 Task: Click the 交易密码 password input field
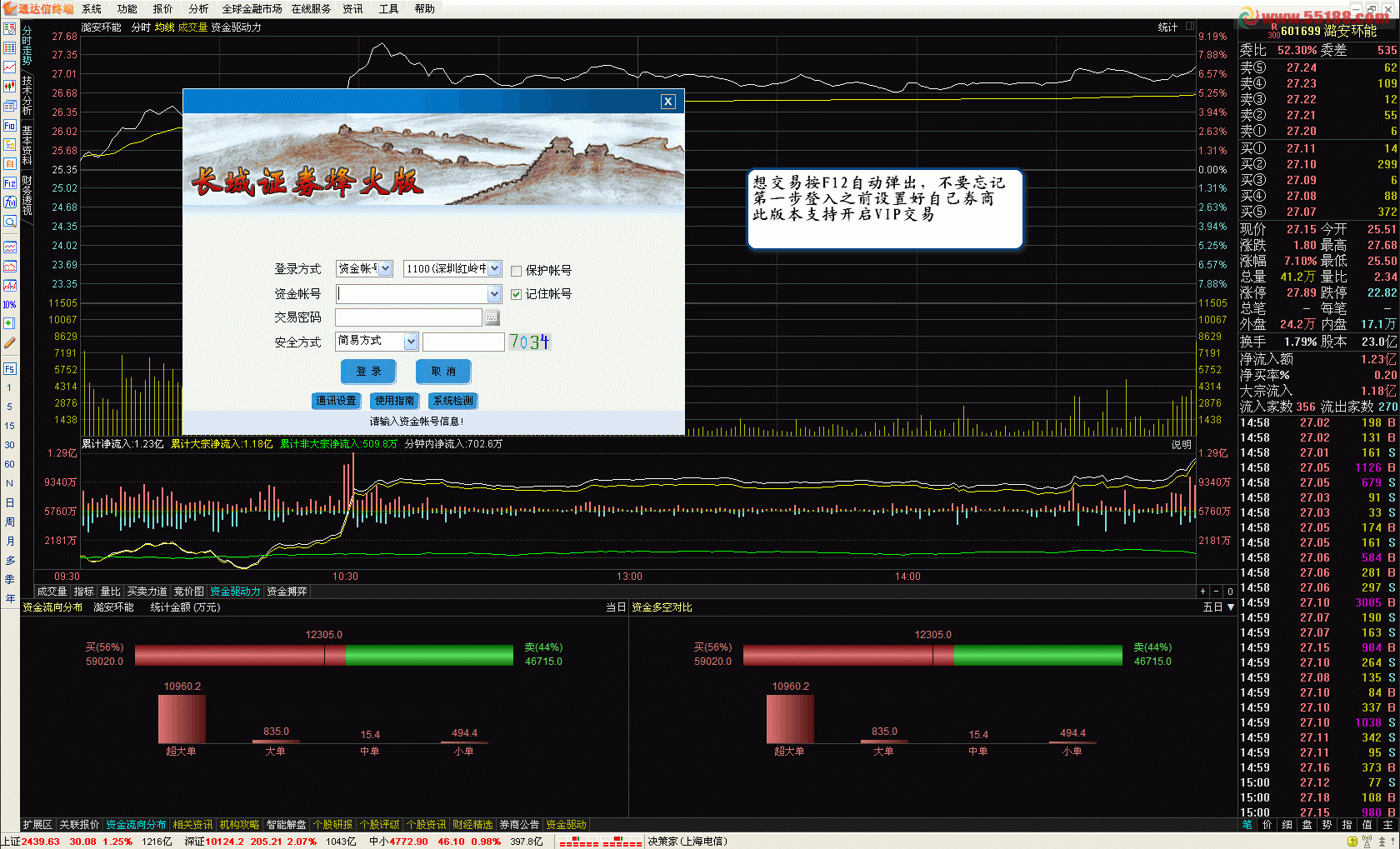pos(408,317)
